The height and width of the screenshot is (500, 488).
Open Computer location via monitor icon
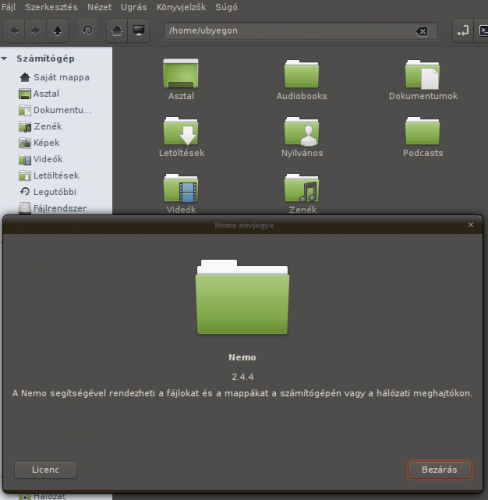click(138, 31)
